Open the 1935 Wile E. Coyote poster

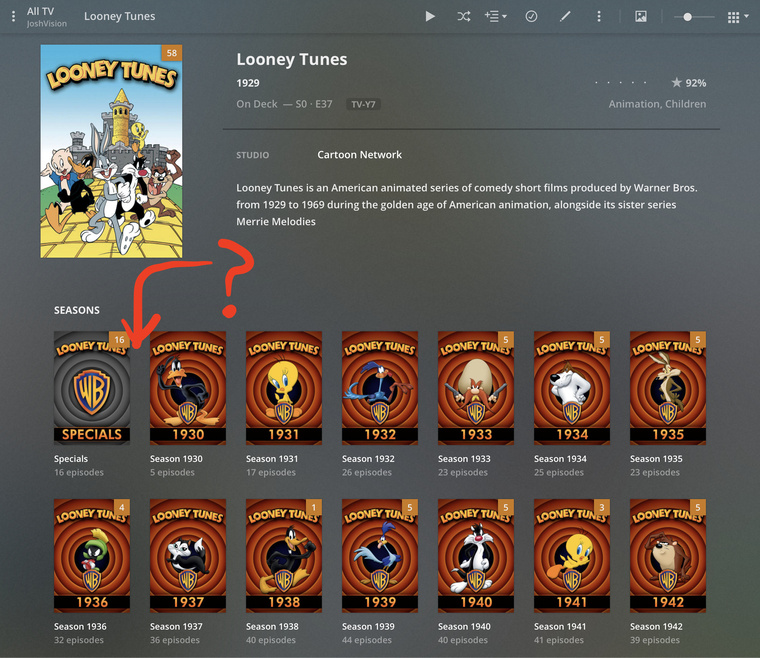[668, 388]
